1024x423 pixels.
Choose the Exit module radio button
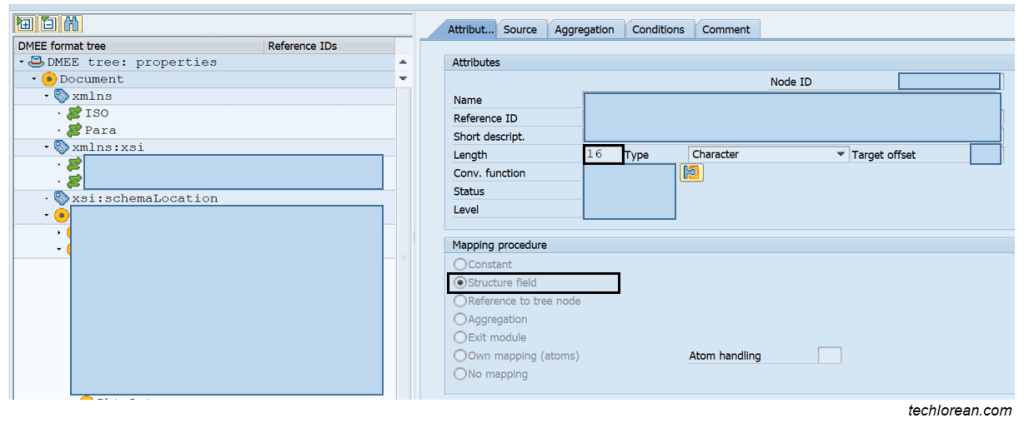pos(460,337)
